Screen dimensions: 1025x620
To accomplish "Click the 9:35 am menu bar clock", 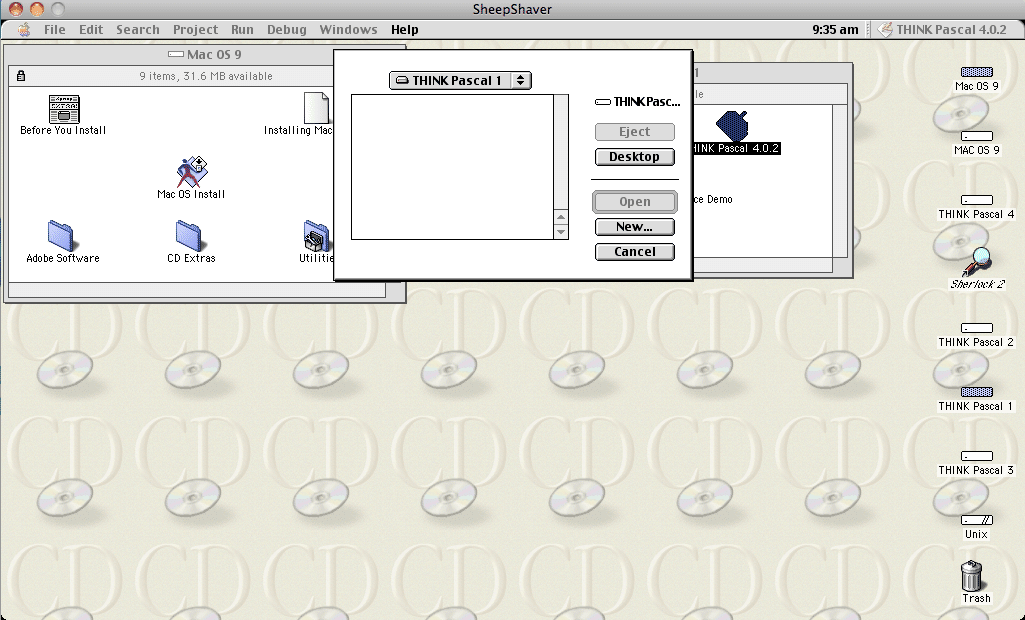I will [835, 29].
